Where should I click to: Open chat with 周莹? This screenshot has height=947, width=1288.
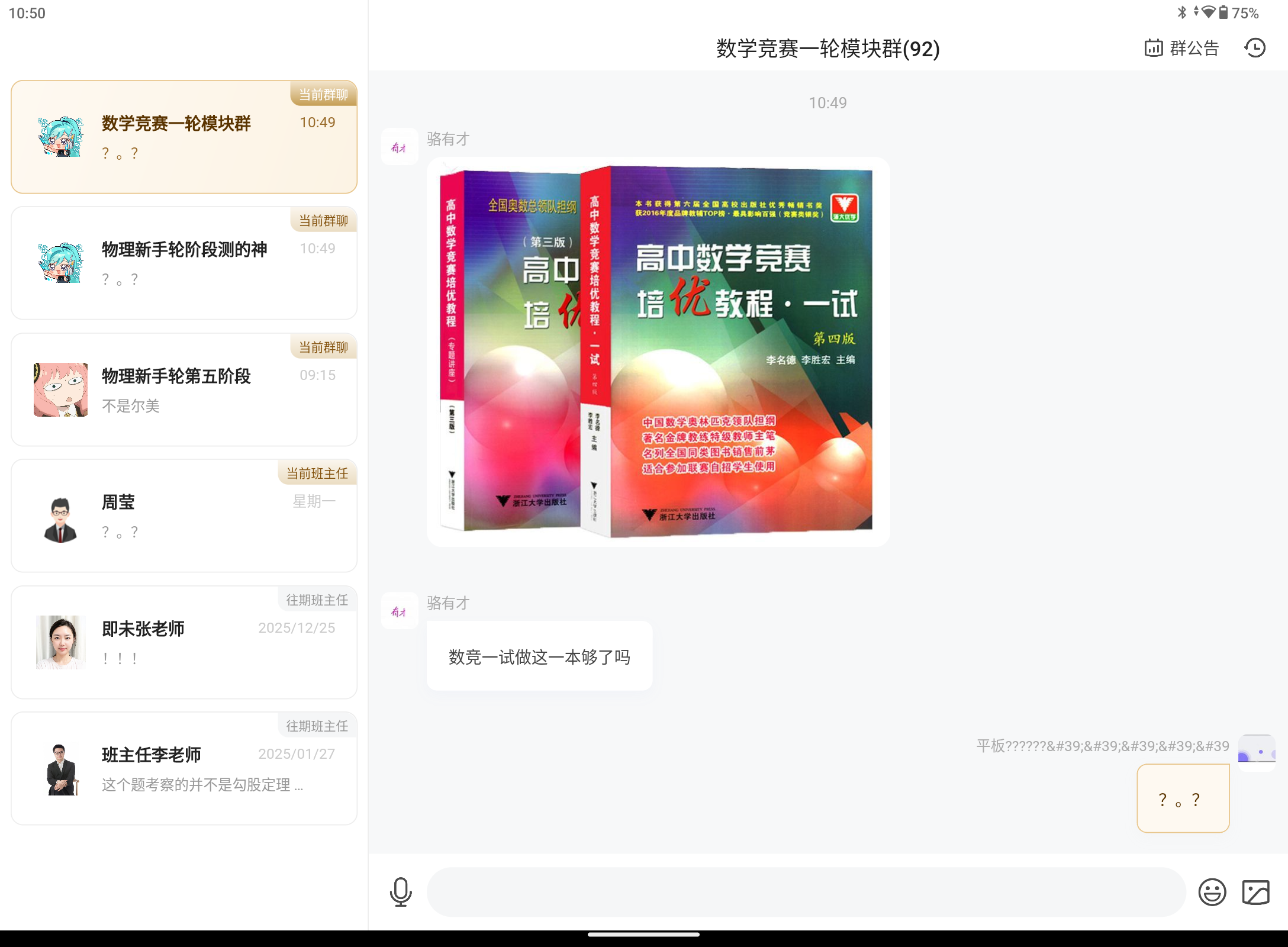pos(184,516)
